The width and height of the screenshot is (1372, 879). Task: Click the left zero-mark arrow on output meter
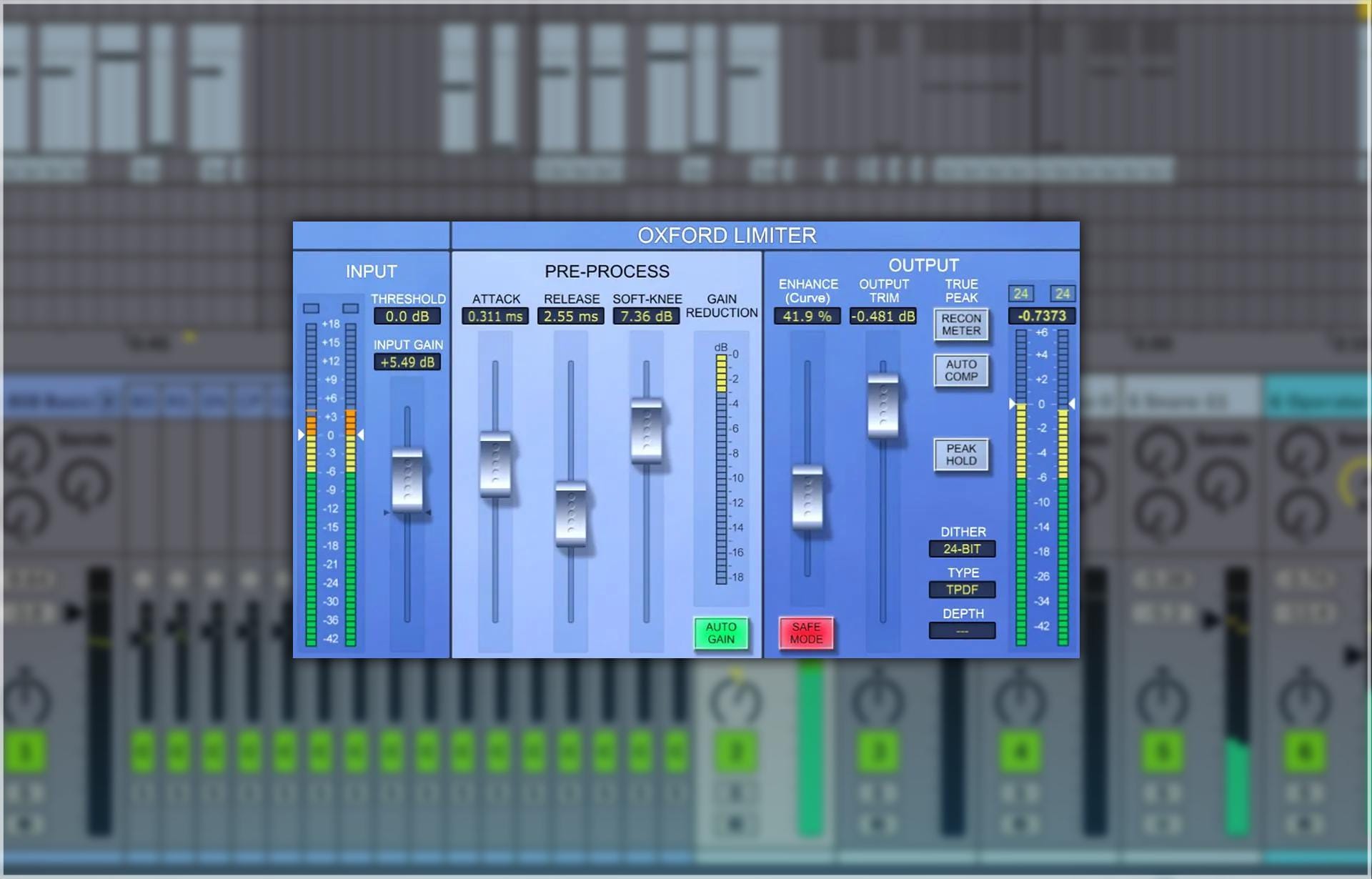[x=1012, y=404]
